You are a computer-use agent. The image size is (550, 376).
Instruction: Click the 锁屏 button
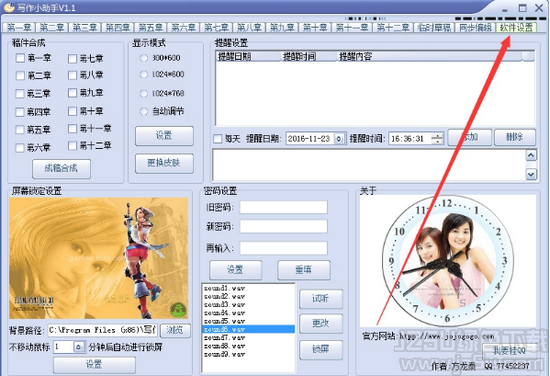(x=321, y=349)
